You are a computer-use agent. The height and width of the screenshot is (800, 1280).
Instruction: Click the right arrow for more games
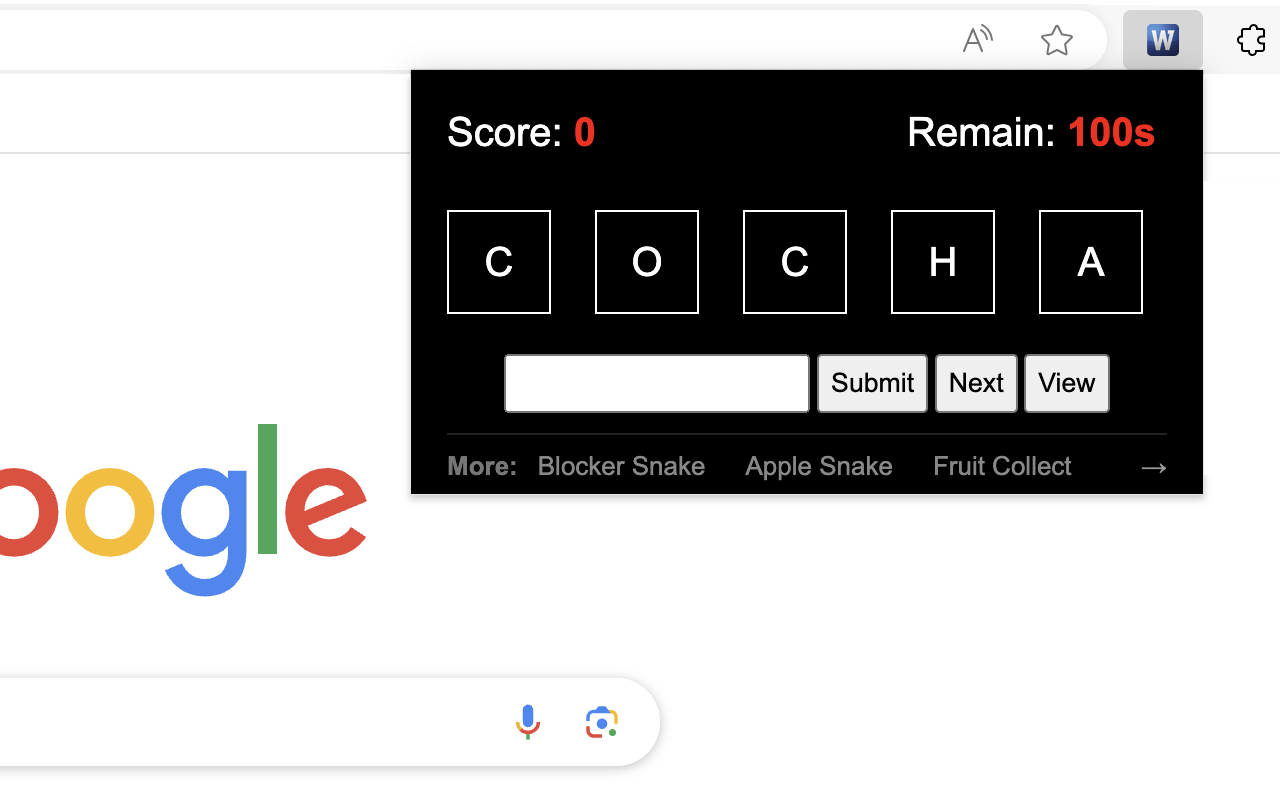1153,467
